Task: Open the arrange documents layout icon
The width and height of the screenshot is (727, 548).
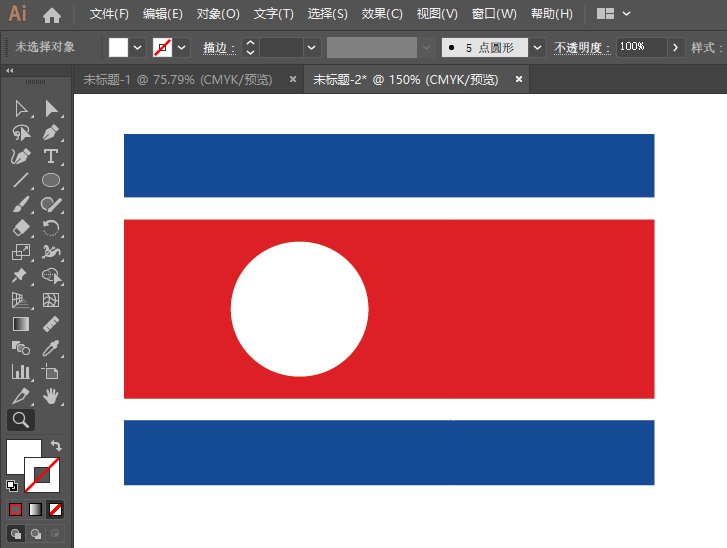Action: tap(605, 14)
